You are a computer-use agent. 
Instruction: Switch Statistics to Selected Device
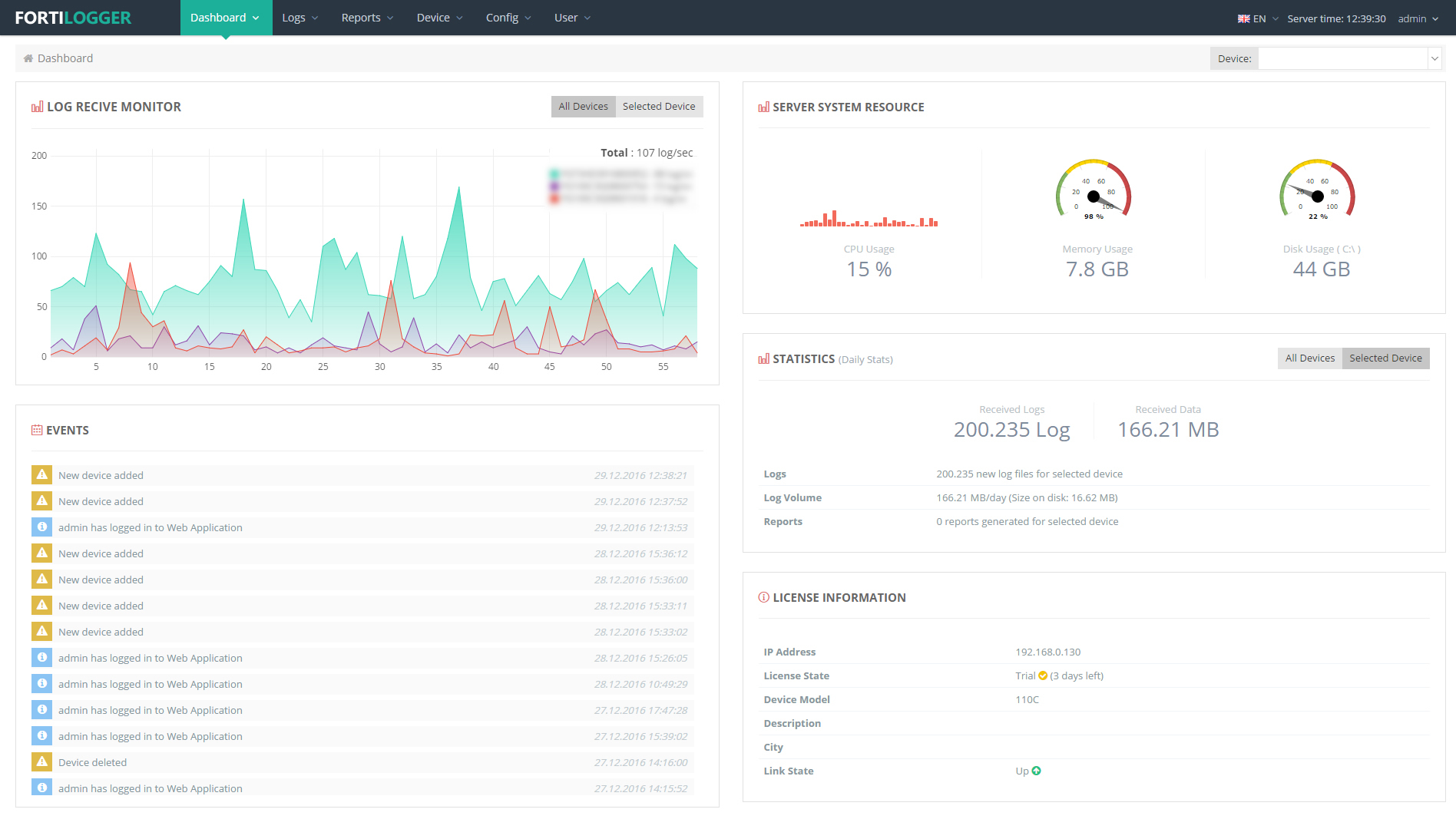pyautogui.click(x=1385, y=358)
